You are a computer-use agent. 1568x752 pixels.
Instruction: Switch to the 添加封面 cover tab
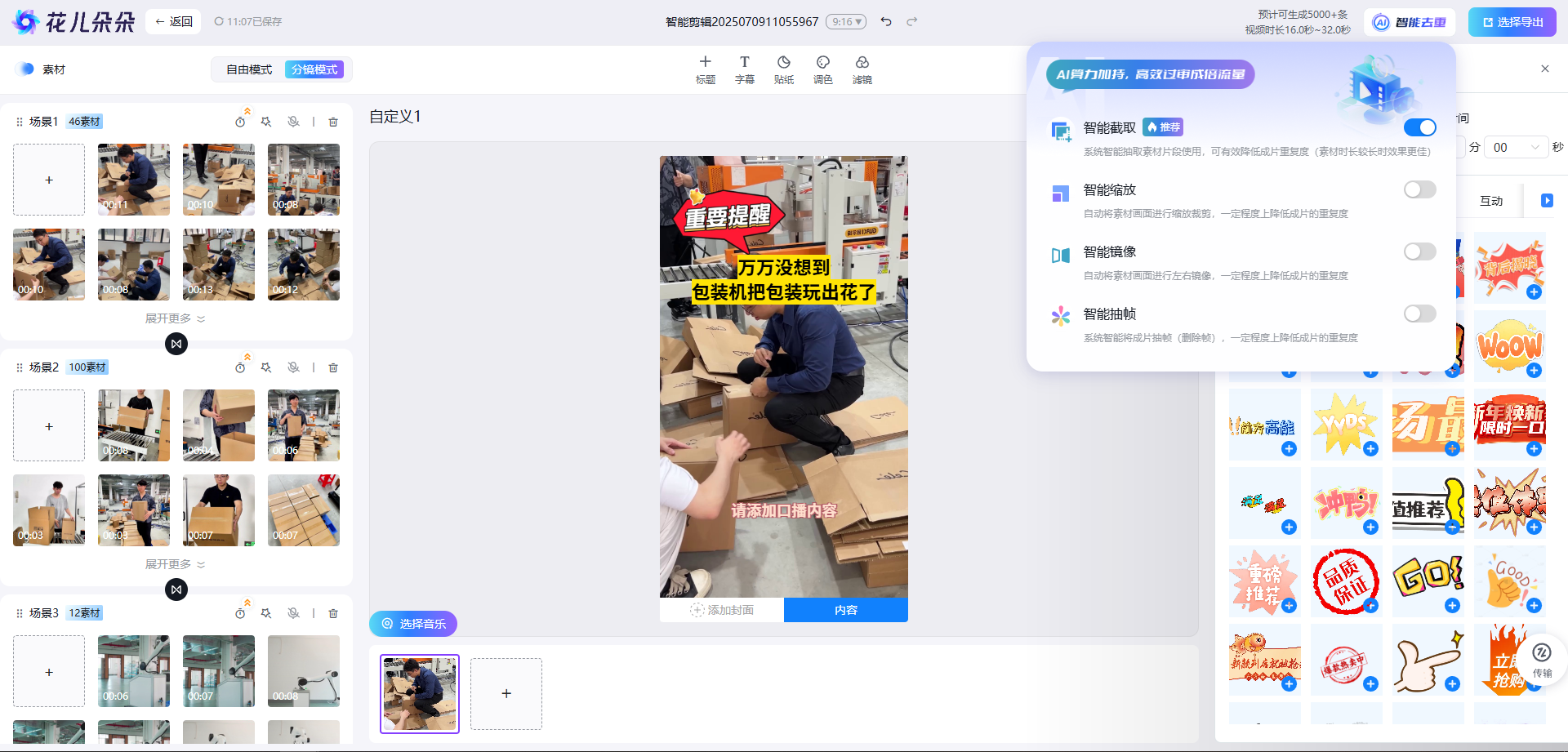tap(722, 610)
